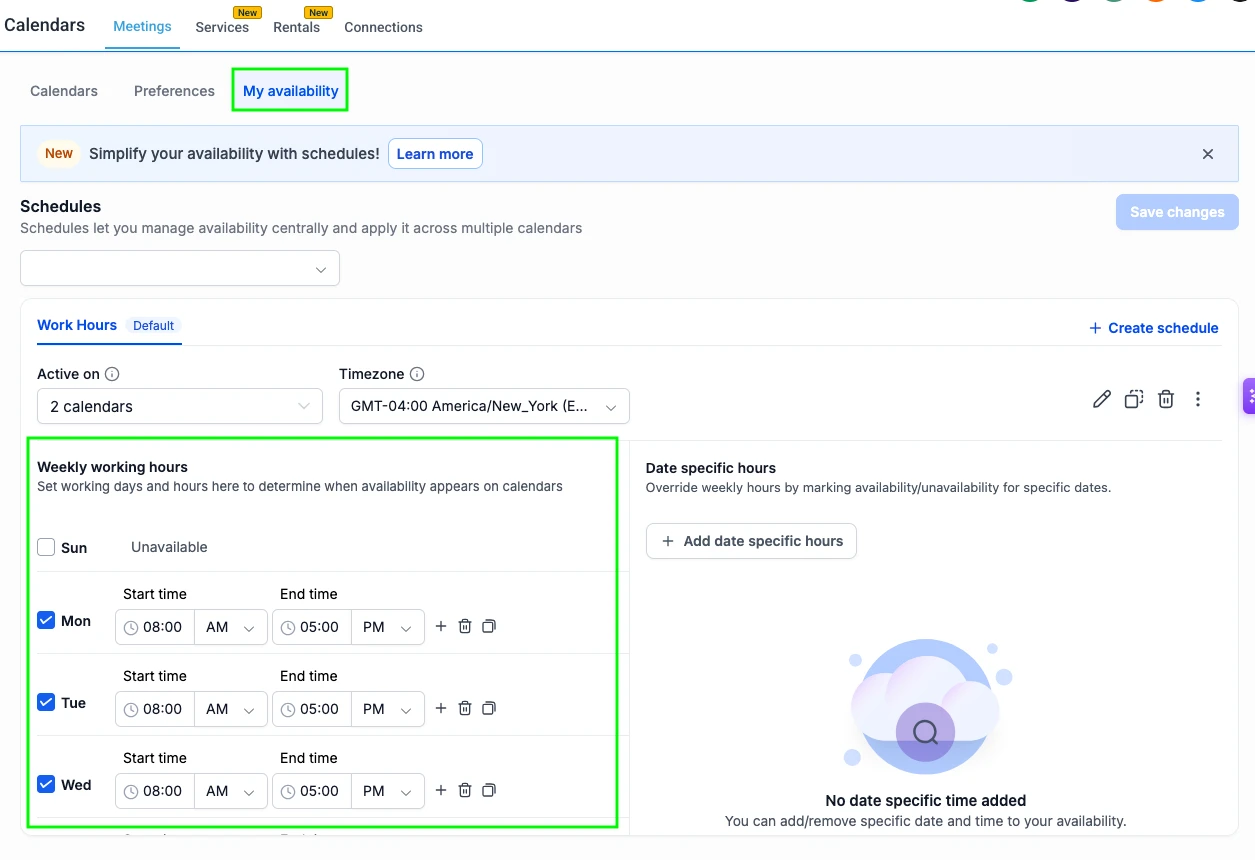Open Tuesday start AM/PM dropdown

pyautogui.click(x=231, y=709)
